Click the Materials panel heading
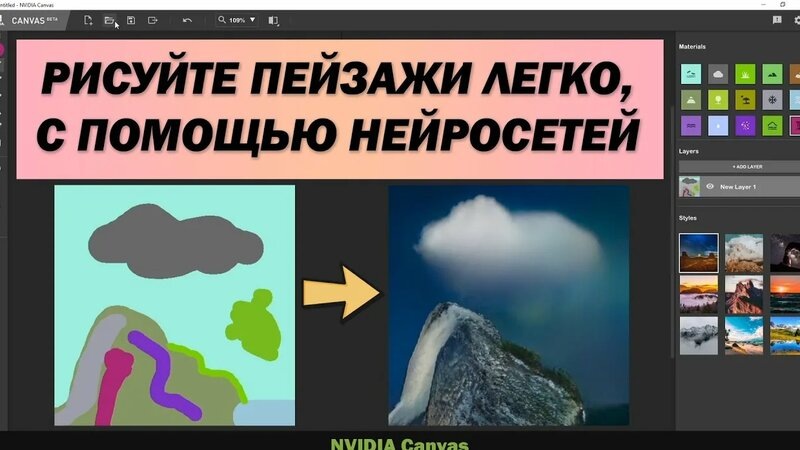 point(692,46)
